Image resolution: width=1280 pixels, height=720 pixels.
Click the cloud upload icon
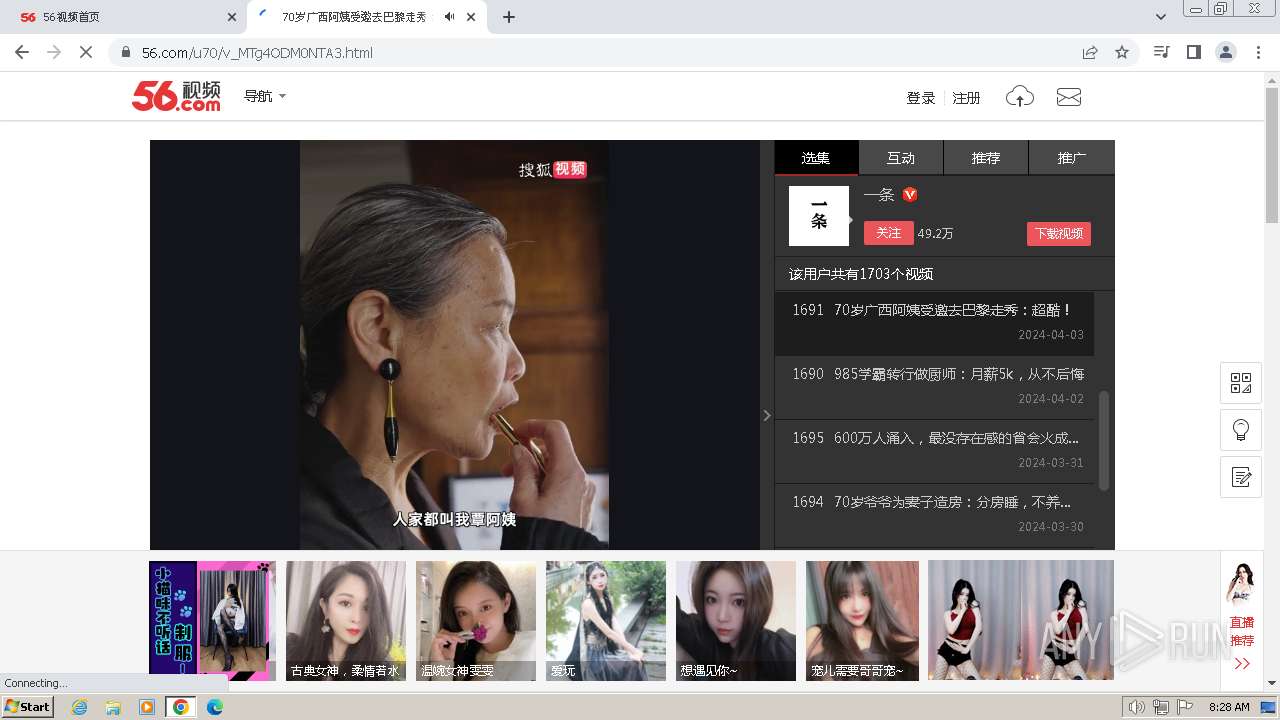[x=1019, y=97]
